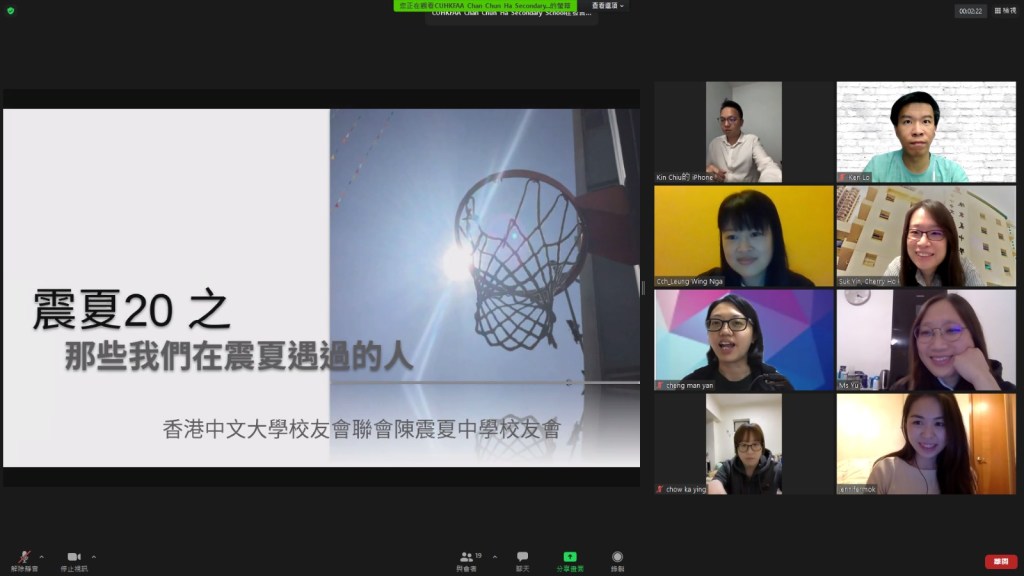Expand video options arrow beside camera
The height and width of the screenshot is (576, 1024).
pyautogui.click(x=94, y=556)
